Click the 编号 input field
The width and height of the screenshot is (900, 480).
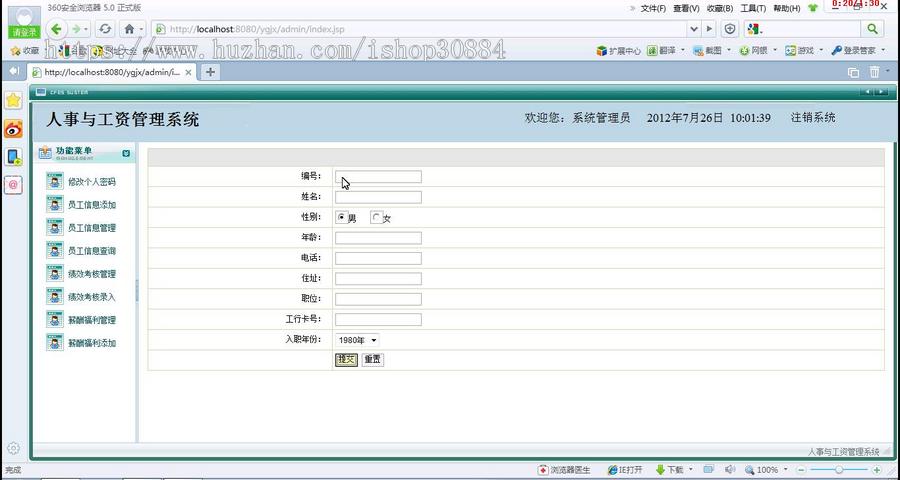[378, 176]
